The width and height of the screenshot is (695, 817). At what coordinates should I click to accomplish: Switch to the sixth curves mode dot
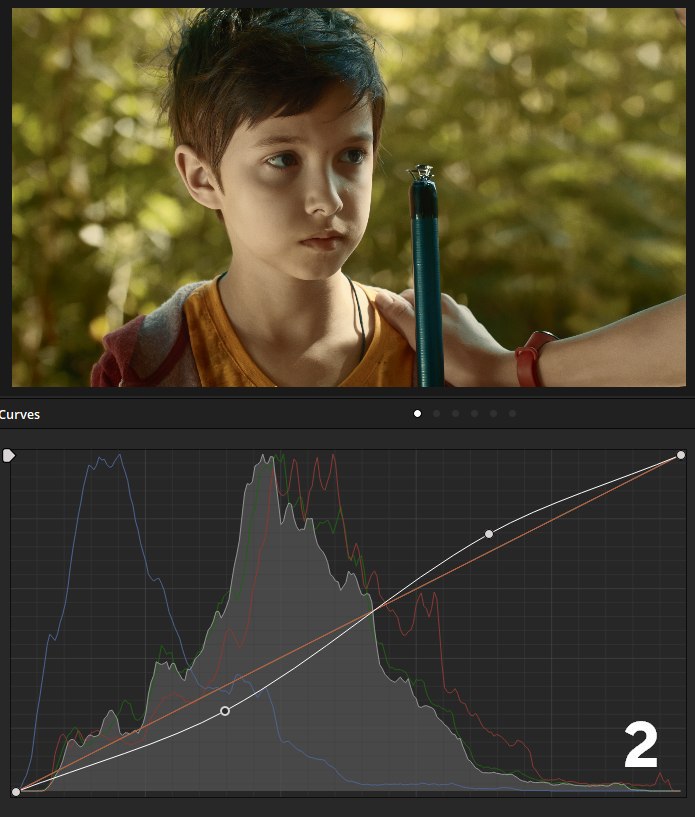(x=513, y=413)
